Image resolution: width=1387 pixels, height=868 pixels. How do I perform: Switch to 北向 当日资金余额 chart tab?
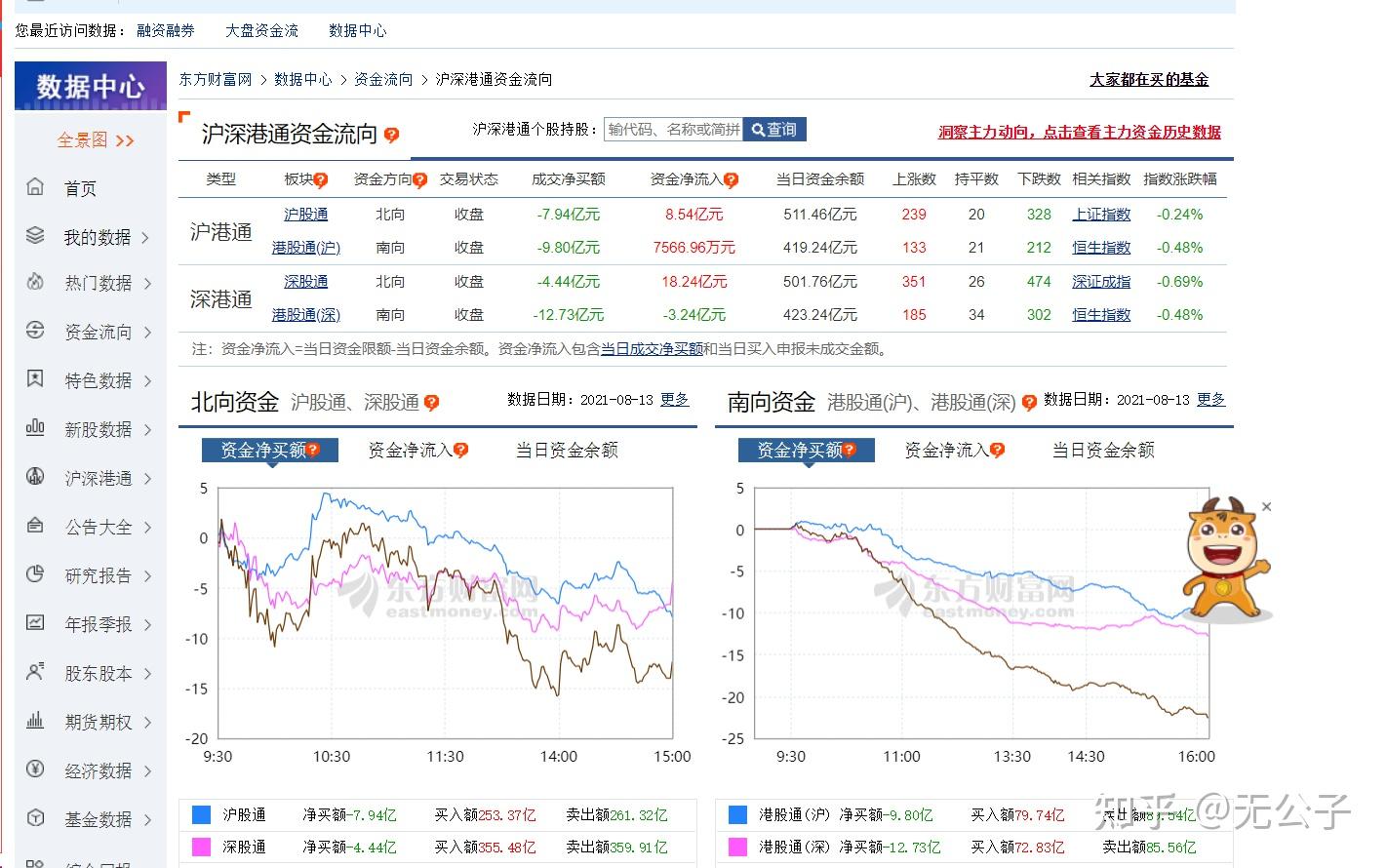tap(567, 450)
